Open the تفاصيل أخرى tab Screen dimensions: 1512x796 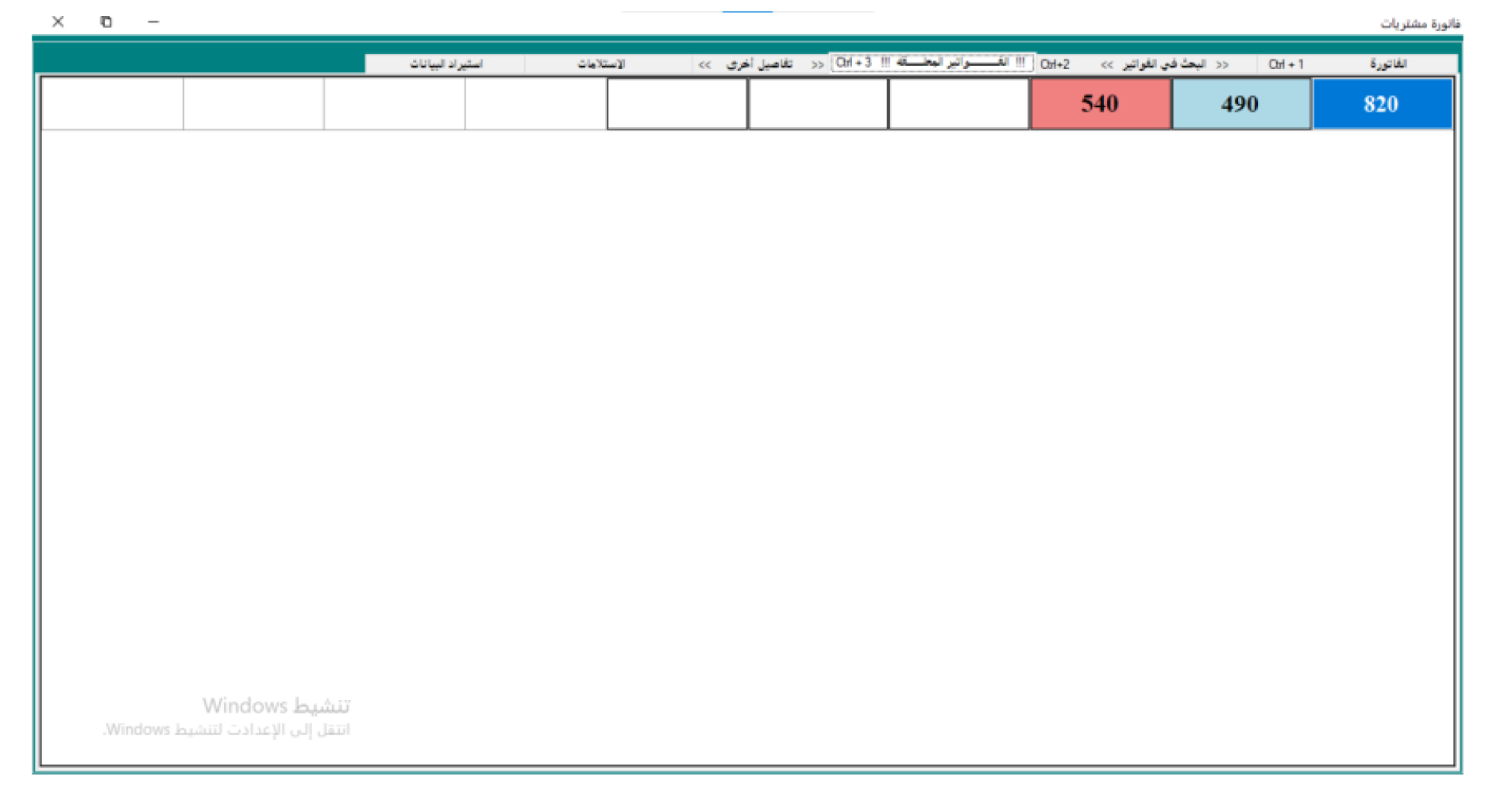(760, 64)
